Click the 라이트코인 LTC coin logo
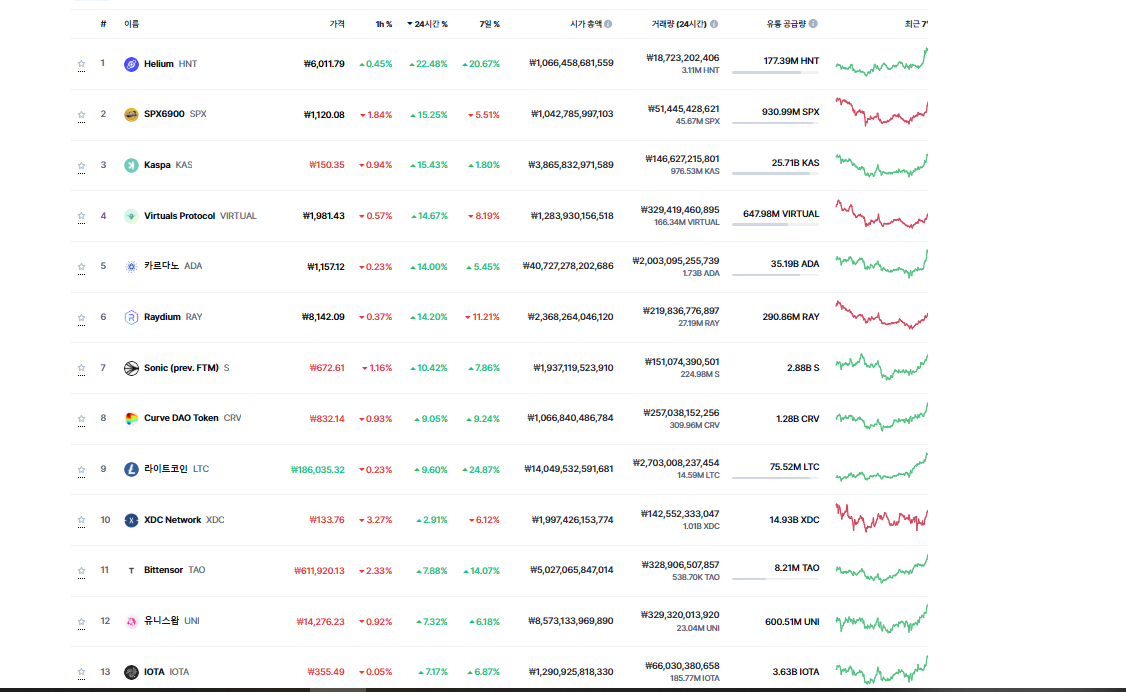 click(131, 469)
